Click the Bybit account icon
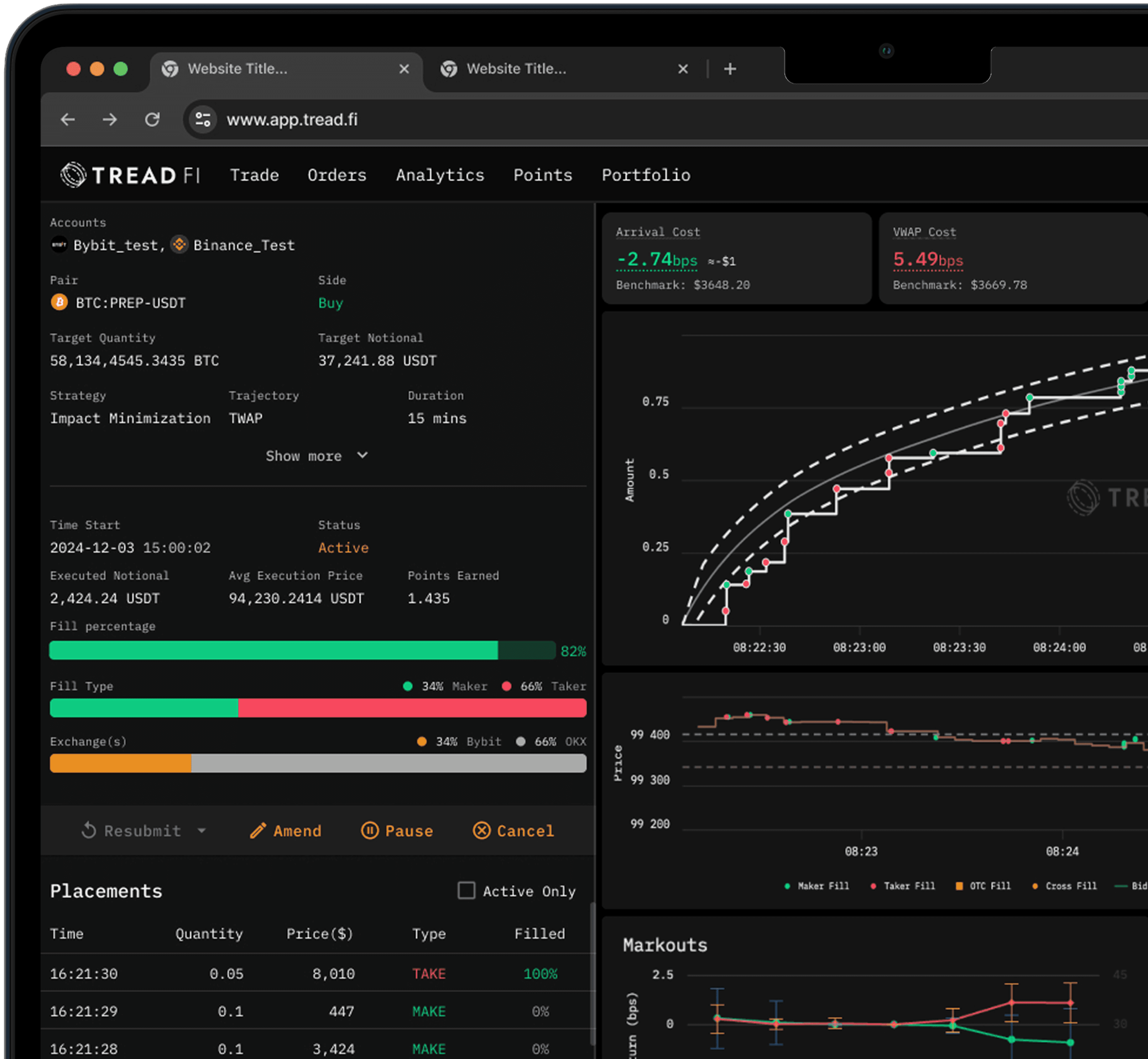Viewport: 1148px width, 1059px height. 59,245
